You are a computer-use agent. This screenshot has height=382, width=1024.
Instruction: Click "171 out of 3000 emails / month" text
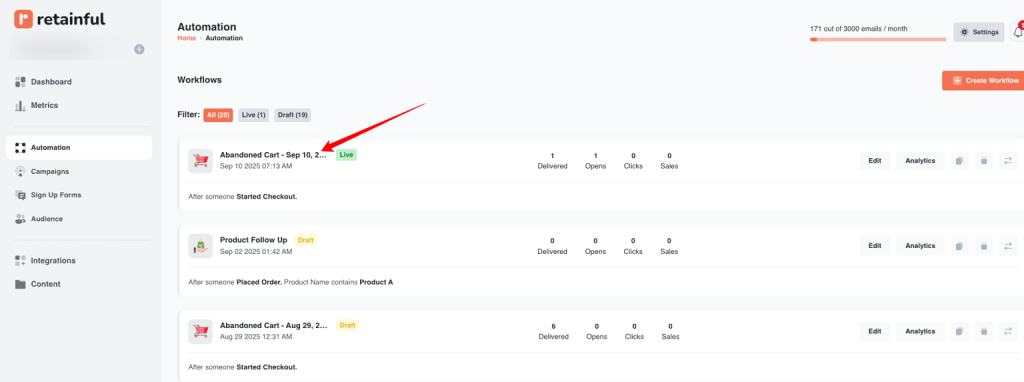tap(858, 29)
